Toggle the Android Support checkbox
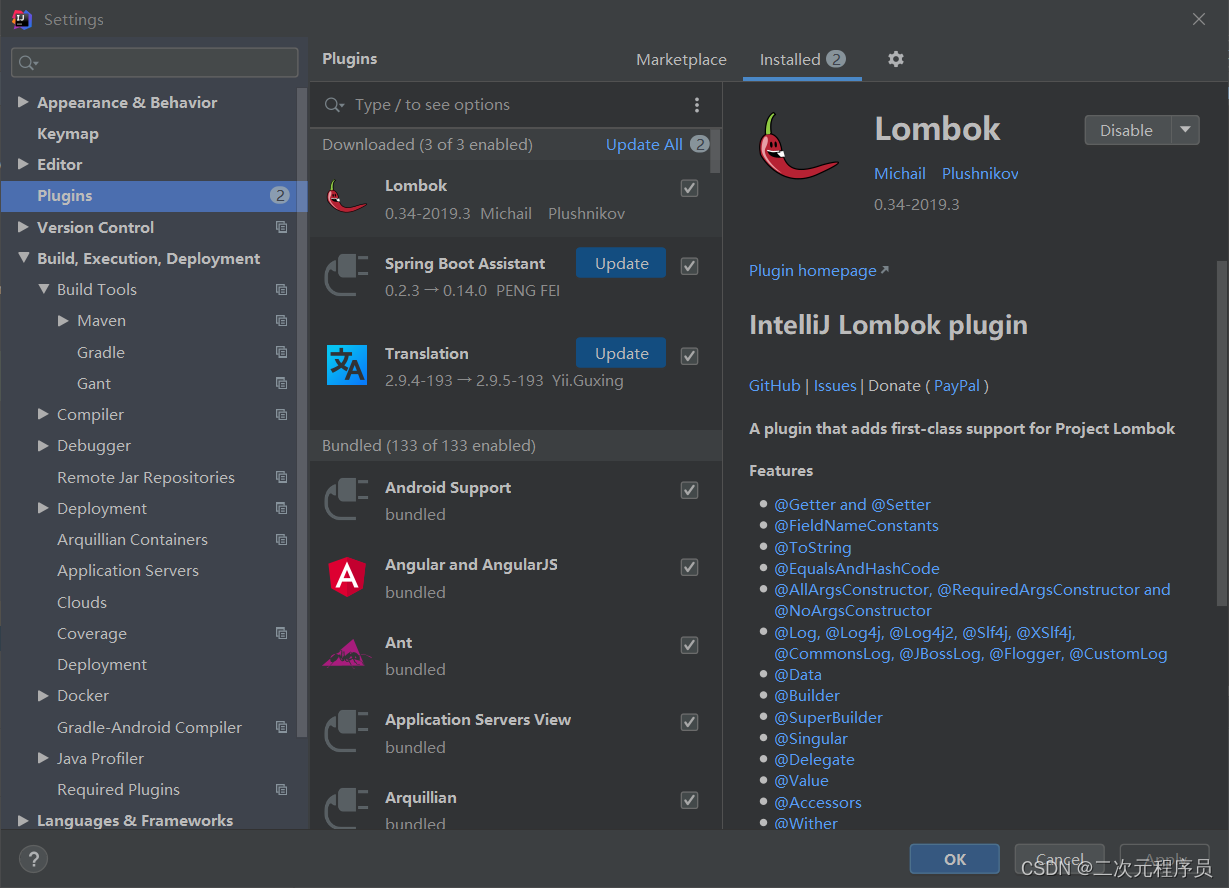 click(x=689, y=490)
